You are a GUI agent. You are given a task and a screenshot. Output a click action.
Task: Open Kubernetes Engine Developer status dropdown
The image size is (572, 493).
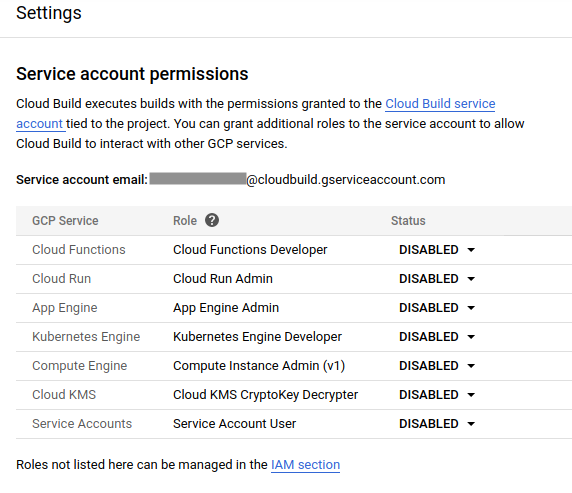[437, 337]
